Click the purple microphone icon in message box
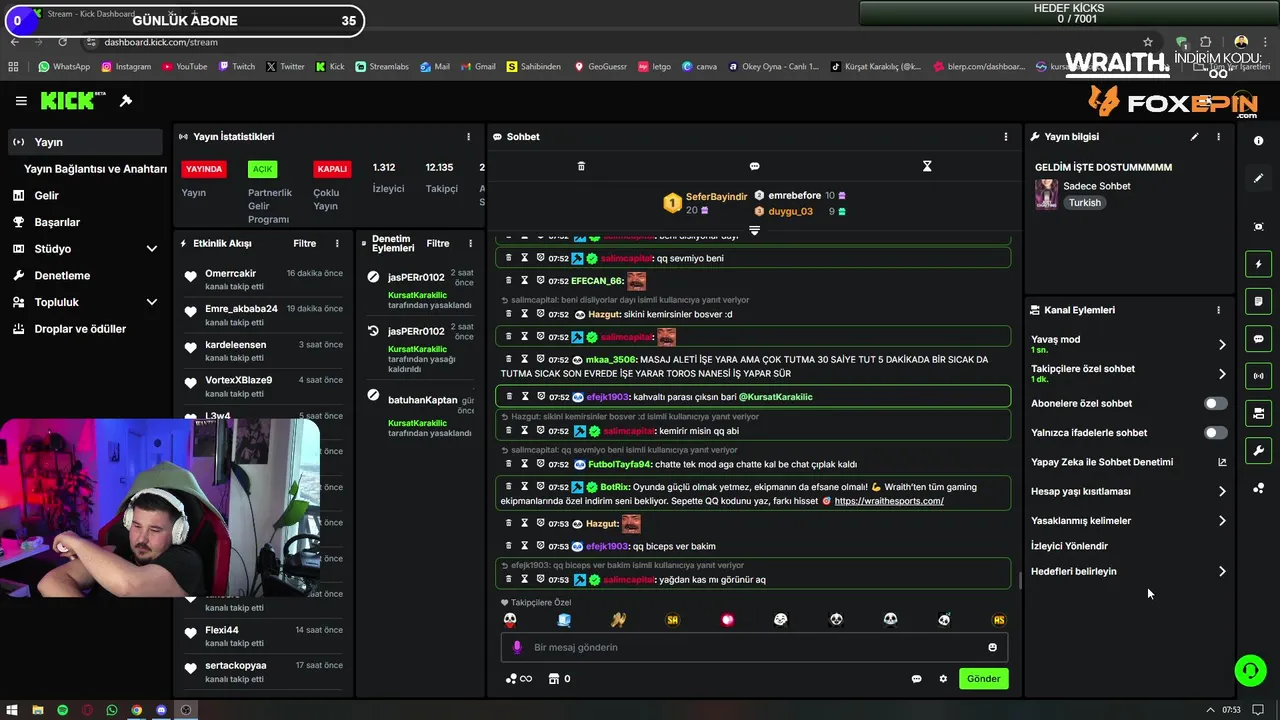 coord(517,647)
